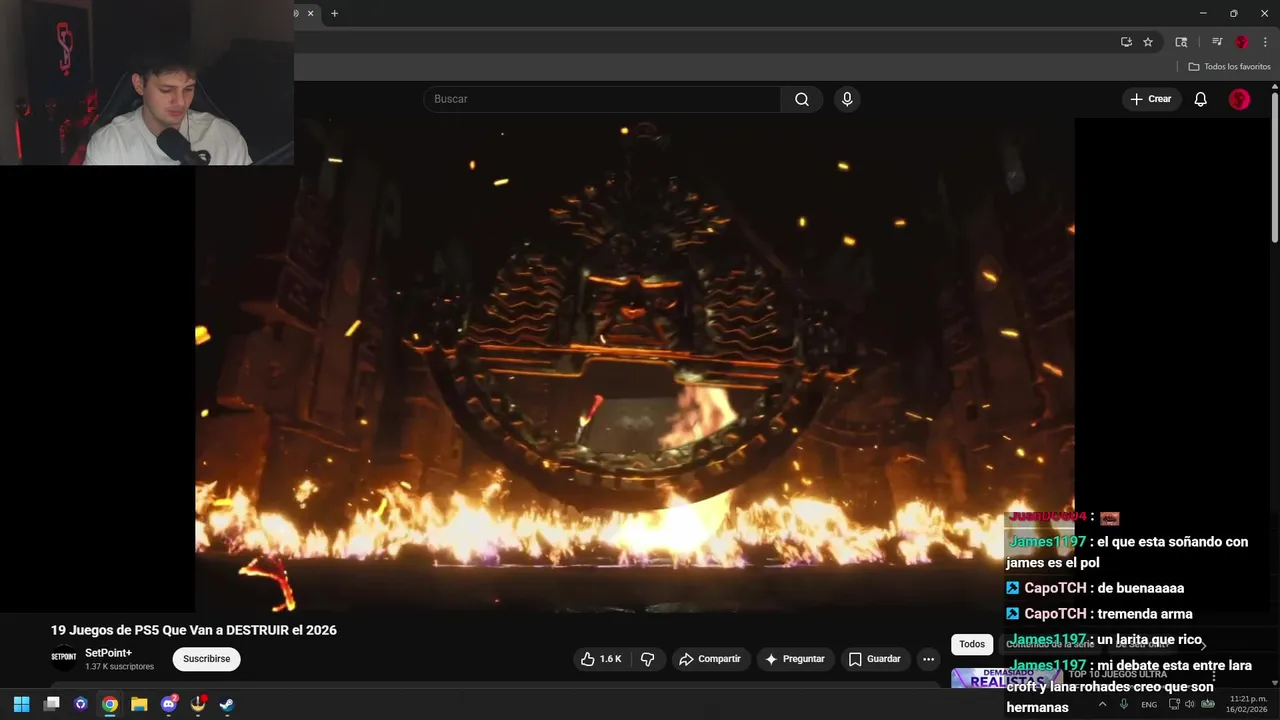Click the SetPoint channel avatar
This screenshot has height=720, width=1280.
(63, 657)
